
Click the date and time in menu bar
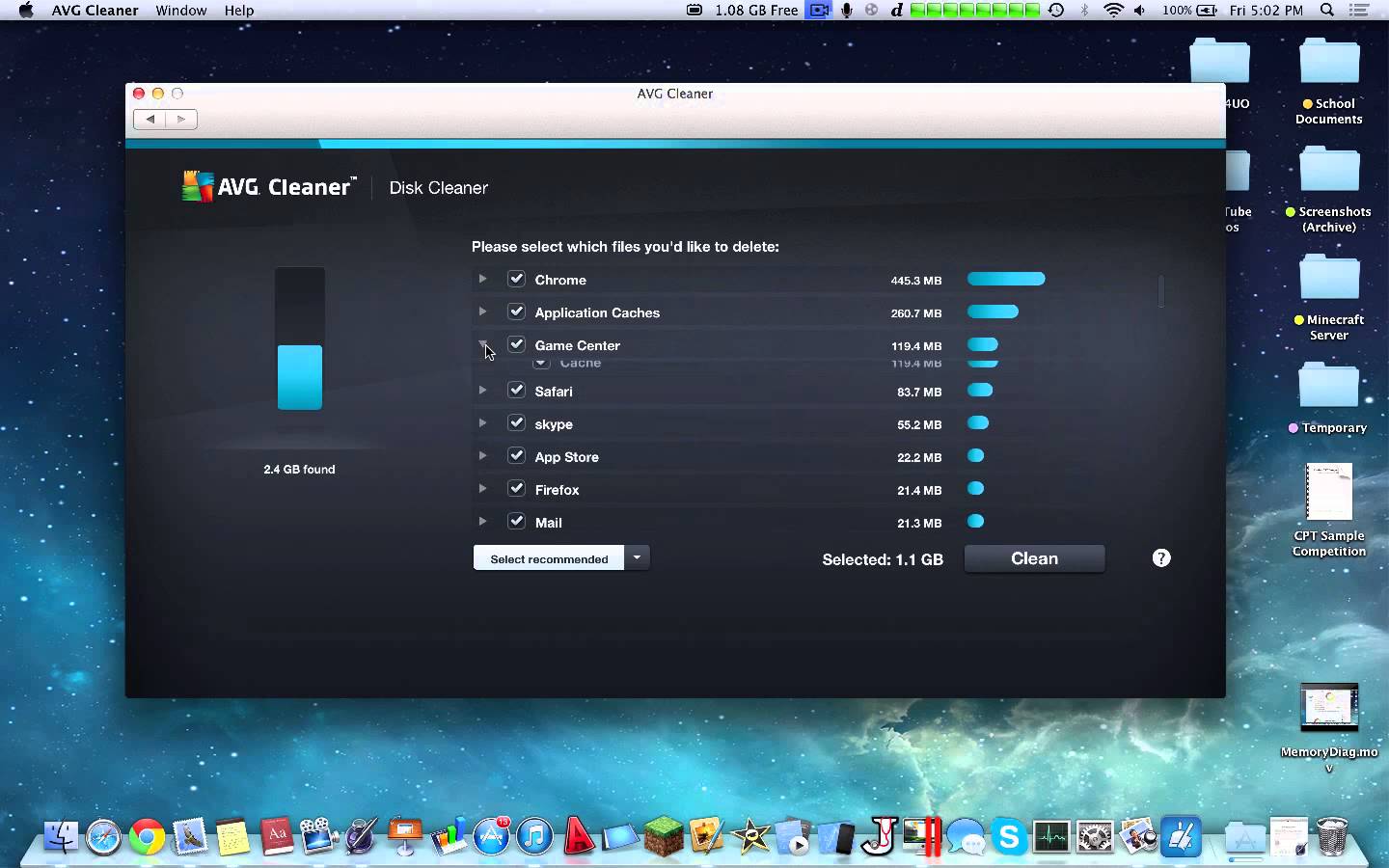pos(1266,11)
